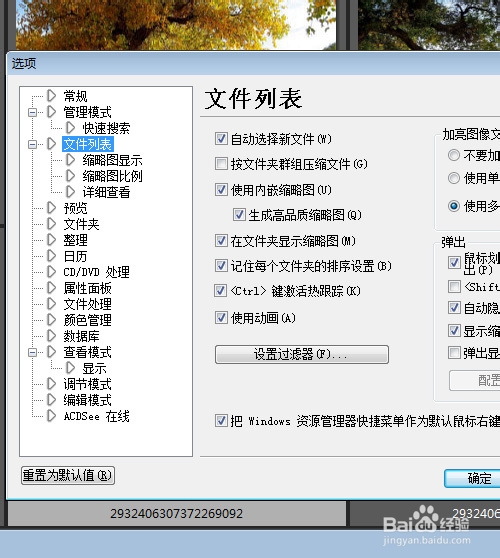Image resolution: width=500 pixels, height=558 pixels.
Task: Open 显示 under 查看模式
Action: click(94, 368)
